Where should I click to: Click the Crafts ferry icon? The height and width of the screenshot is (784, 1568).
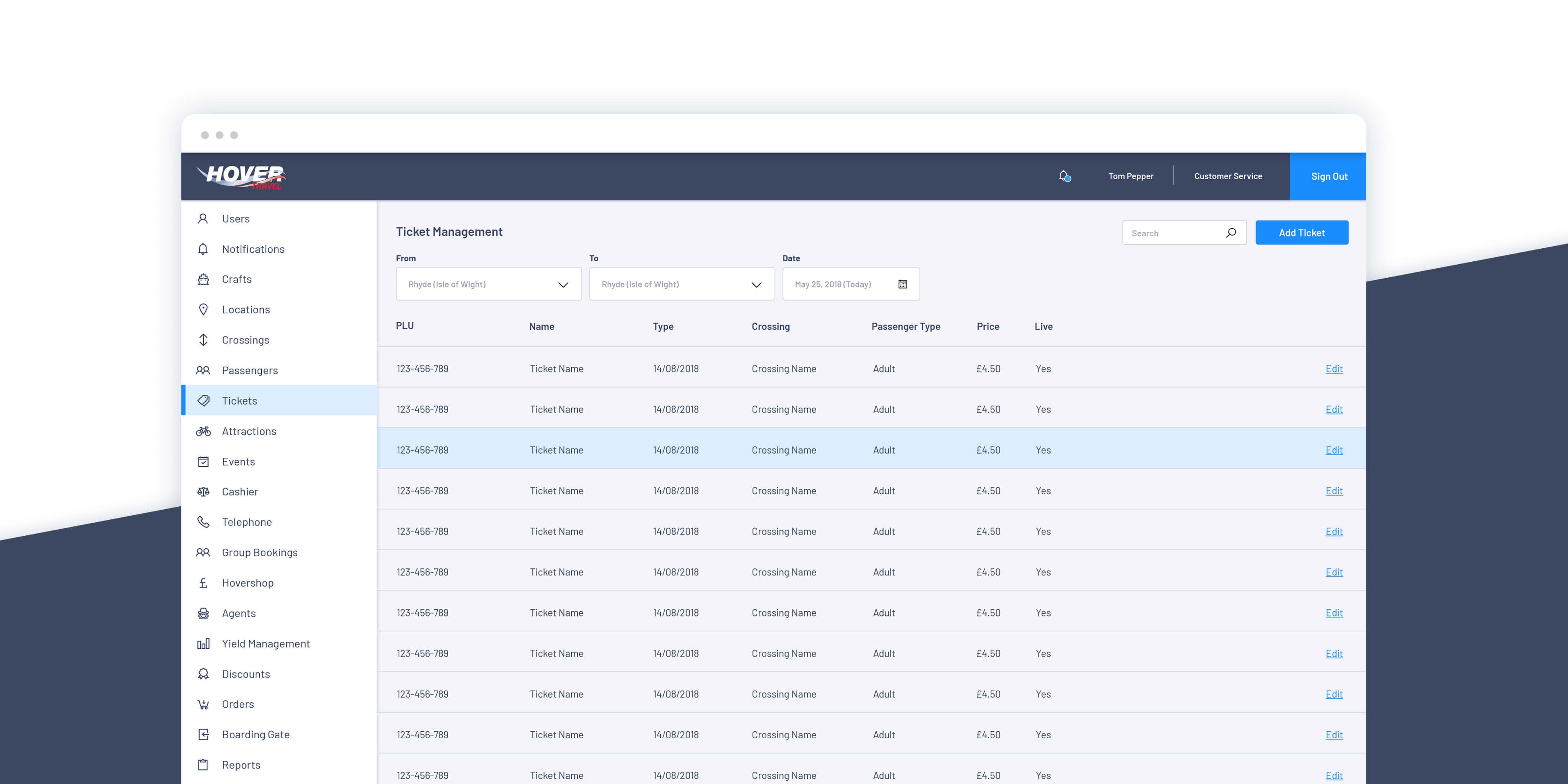pos(203,279)
